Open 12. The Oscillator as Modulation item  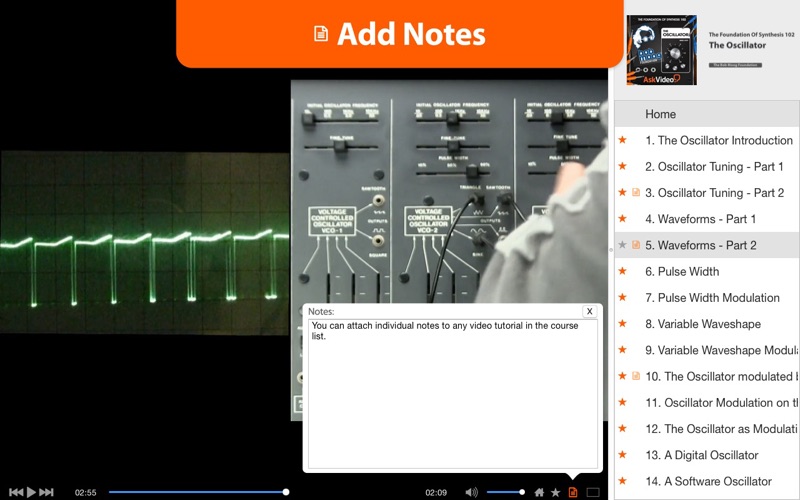pyautogui.click(x=707, y=429)
